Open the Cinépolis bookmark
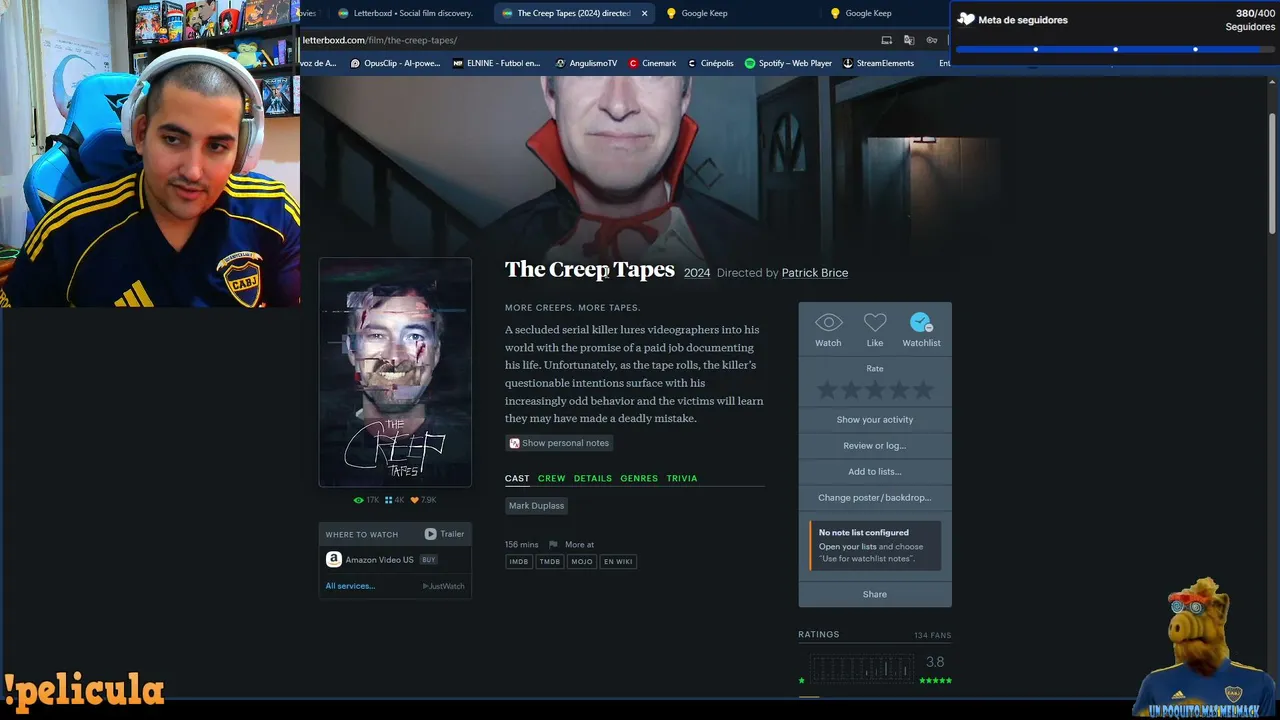 point(710,63)
